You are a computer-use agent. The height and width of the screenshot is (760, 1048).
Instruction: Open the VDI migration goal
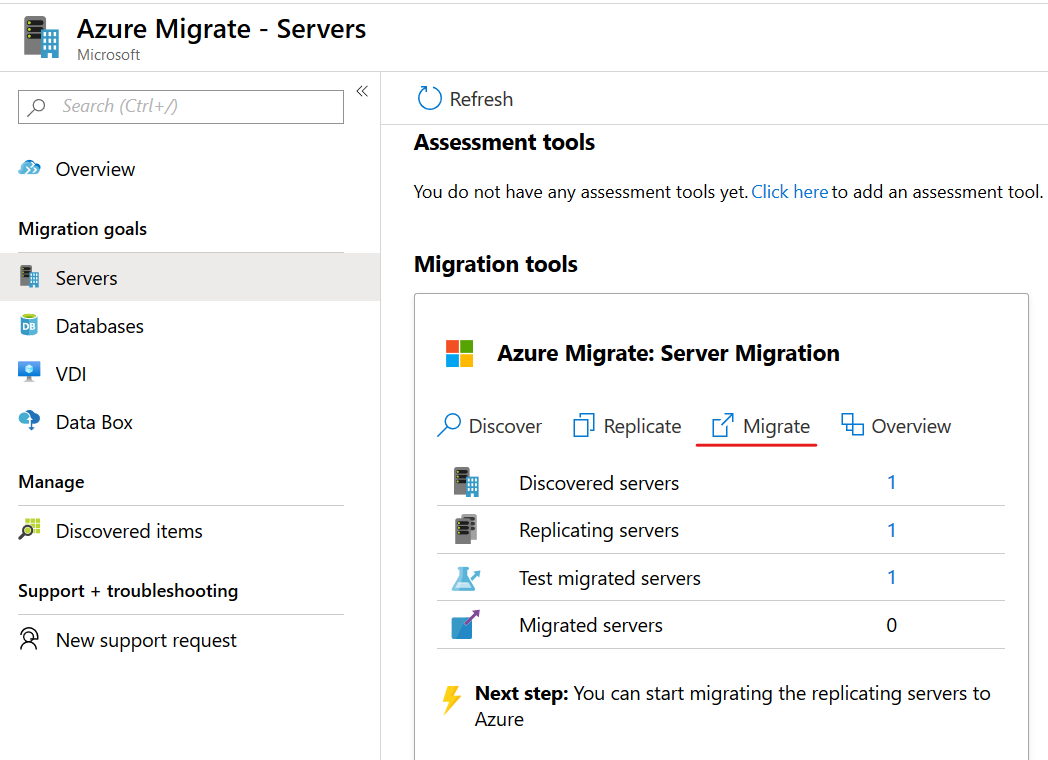click(x=71, y=374)
